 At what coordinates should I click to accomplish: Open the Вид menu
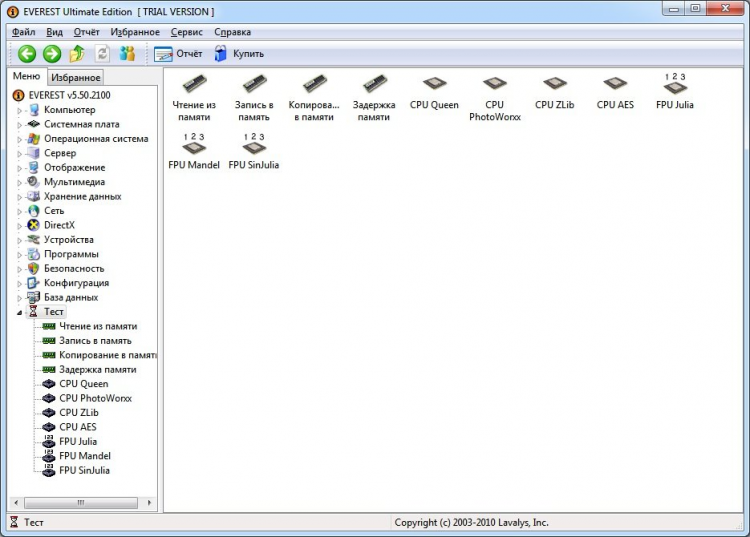coord(55,32)
